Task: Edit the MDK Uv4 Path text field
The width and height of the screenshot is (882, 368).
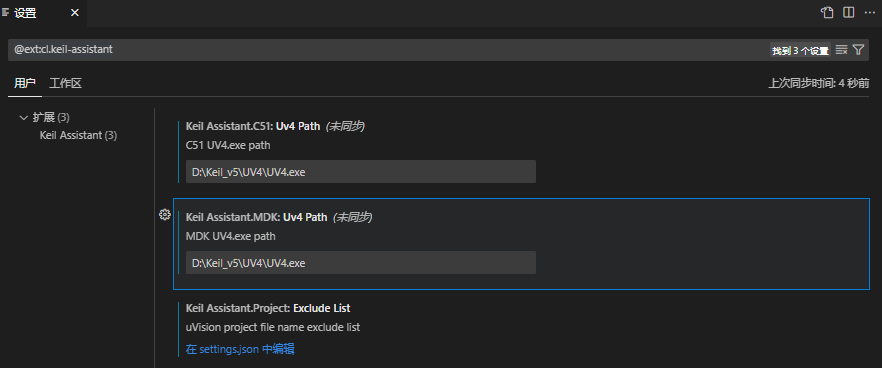Action: coord(361,263)
